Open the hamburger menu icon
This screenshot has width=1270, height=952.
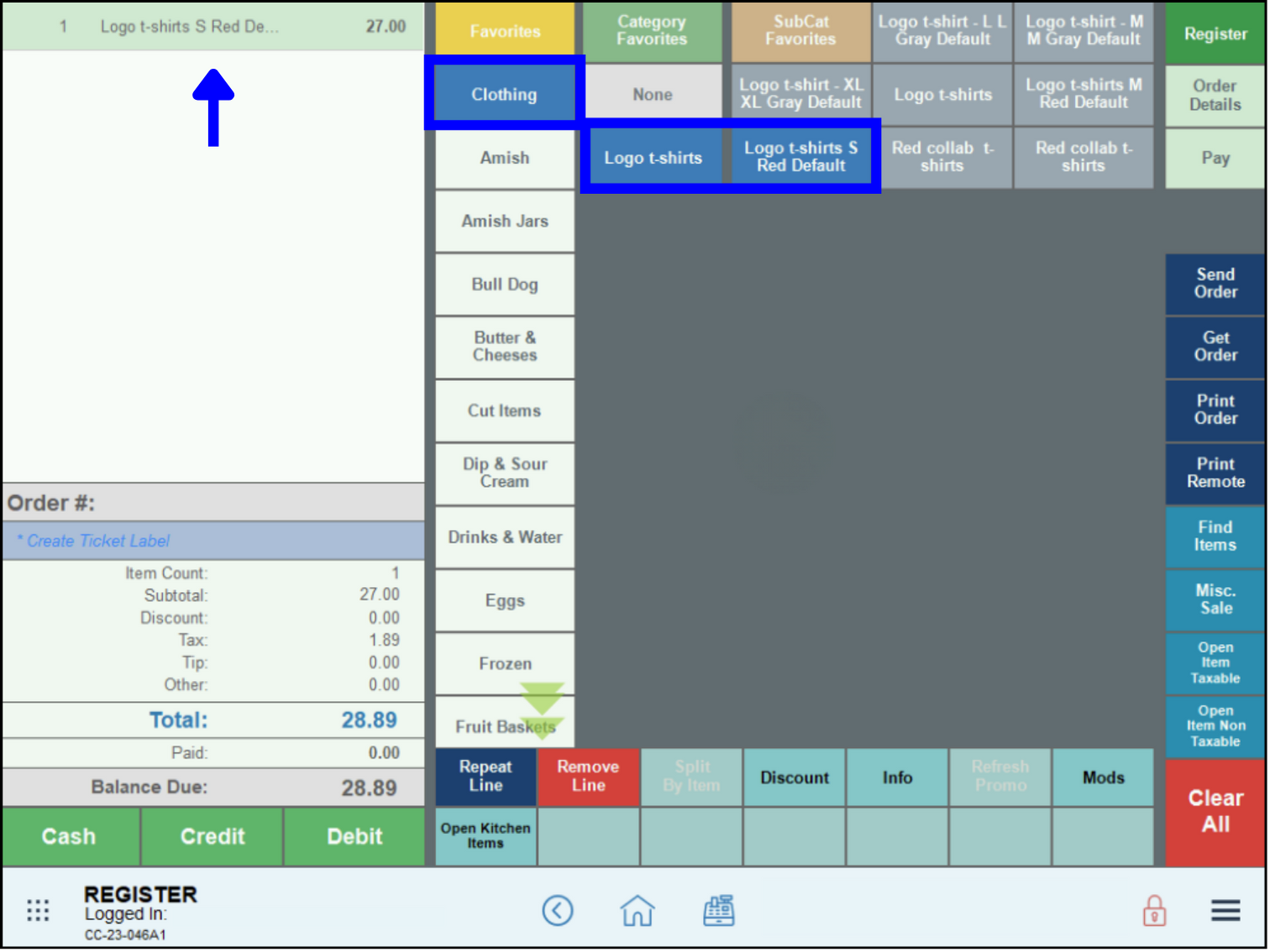1225,911
